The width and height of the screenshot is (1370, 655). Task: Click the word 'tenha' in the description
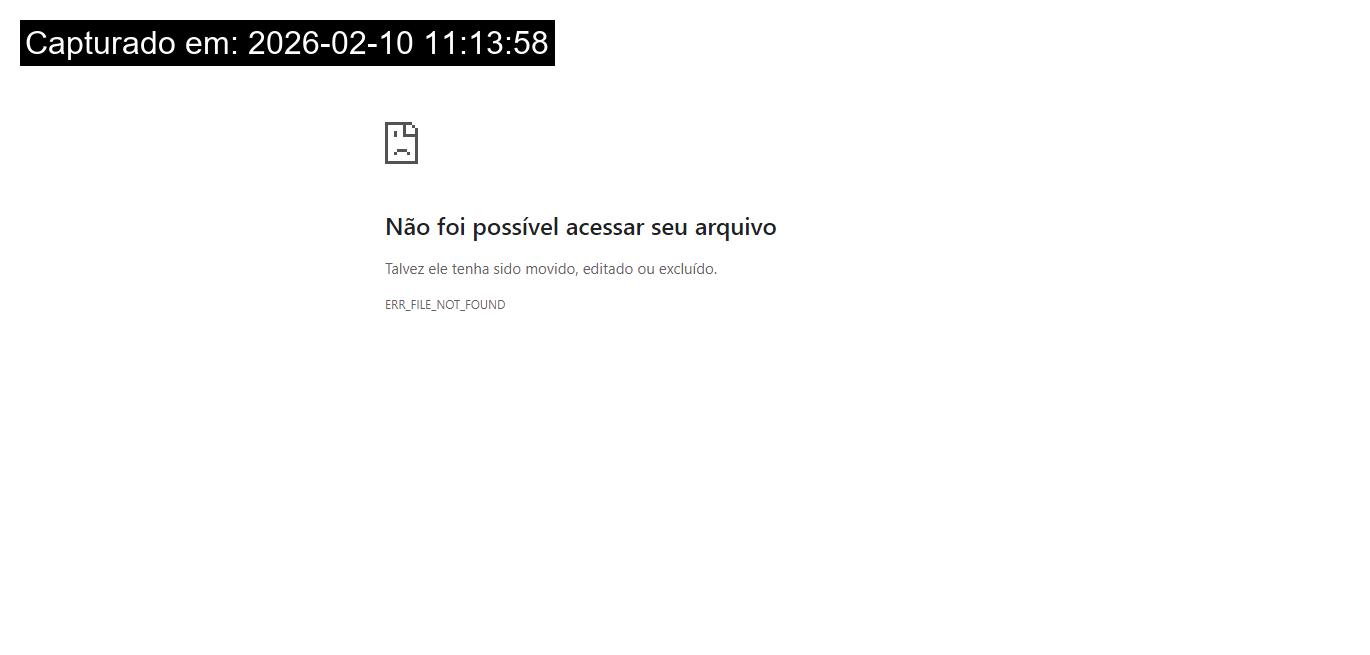point(470,269)
